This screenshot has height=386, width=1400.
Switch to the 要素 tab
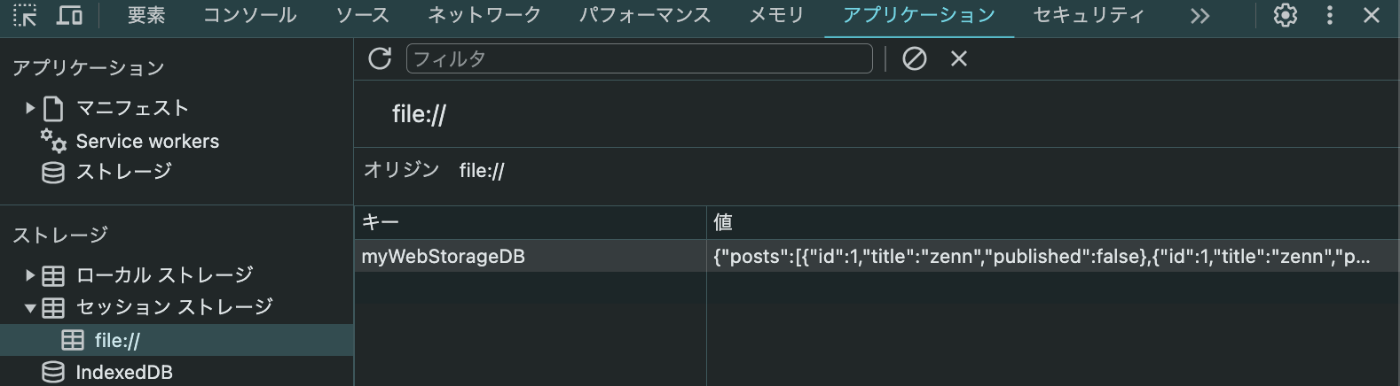click(x=147, y=15)
